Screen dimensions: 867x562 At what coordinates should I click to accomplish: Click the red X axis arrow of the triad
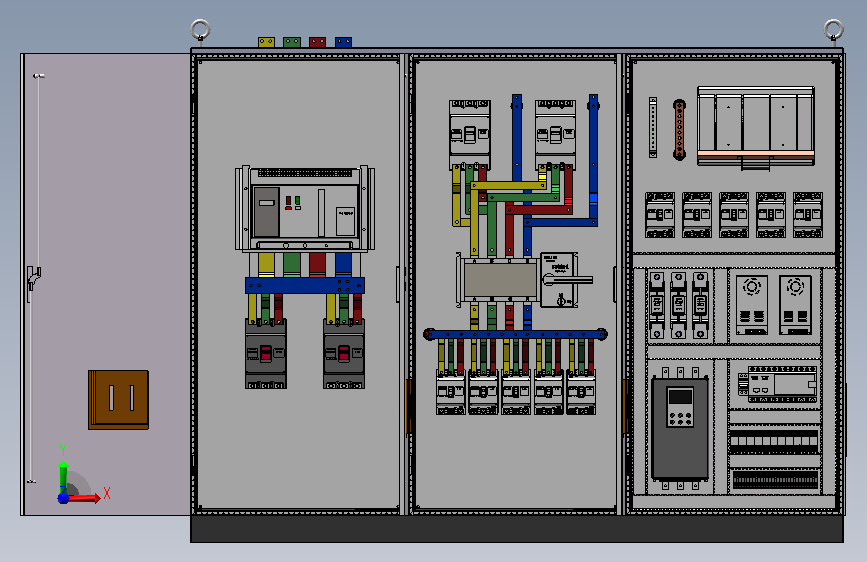tap(86, 498)
